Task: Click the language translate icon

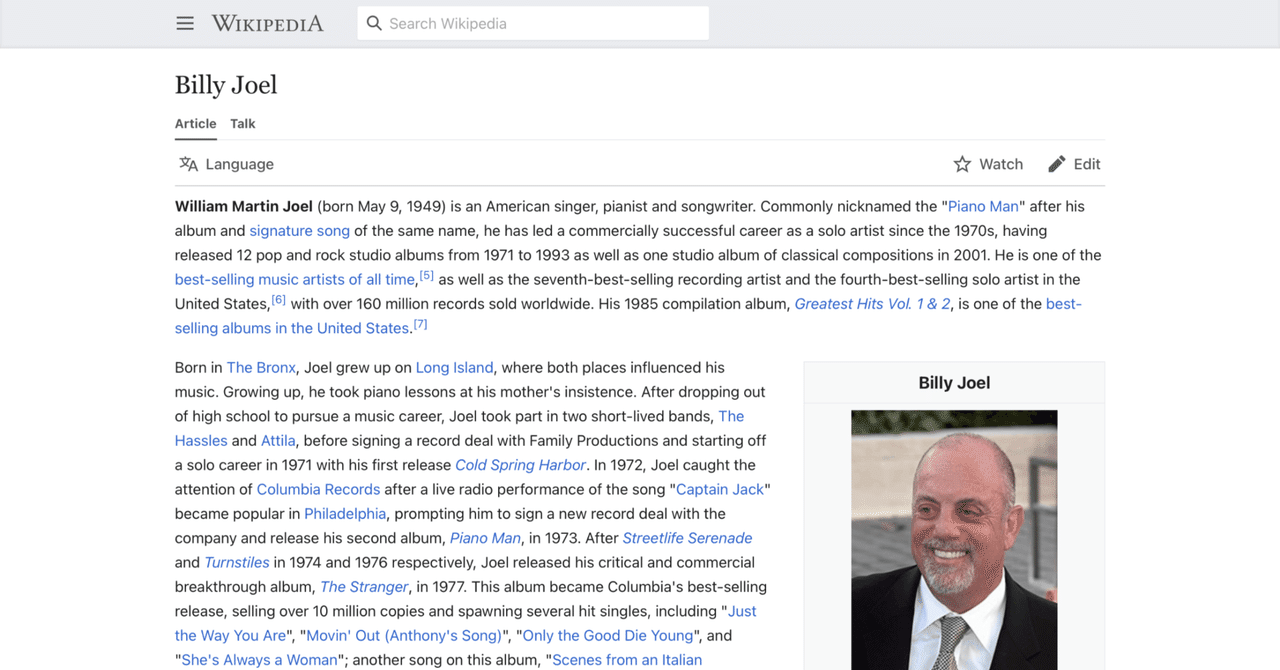Action: point(188,164)
